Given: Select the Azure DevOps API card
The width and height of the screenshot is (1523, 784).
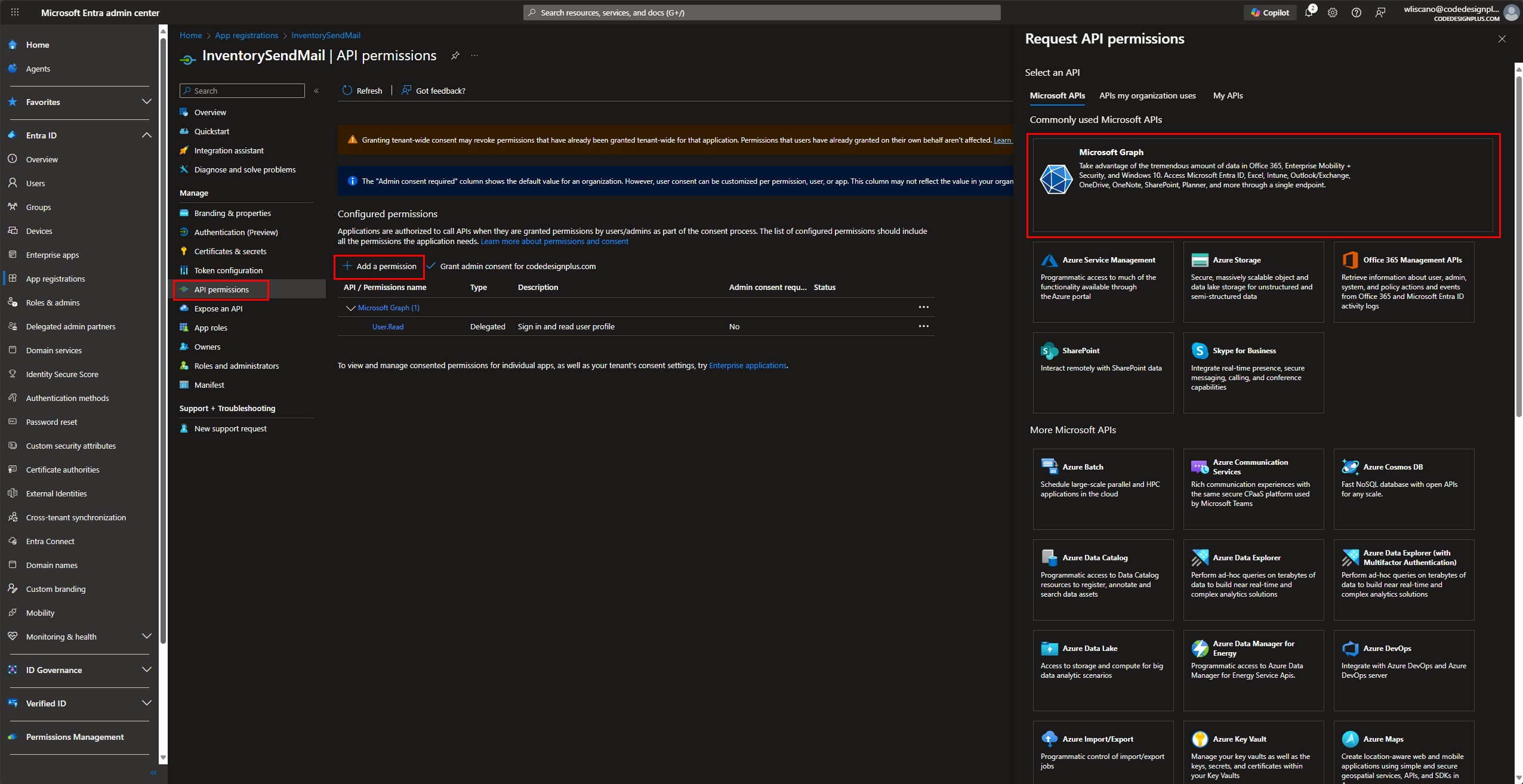Looking at the screenshot, I should [x=1404, y=670].
